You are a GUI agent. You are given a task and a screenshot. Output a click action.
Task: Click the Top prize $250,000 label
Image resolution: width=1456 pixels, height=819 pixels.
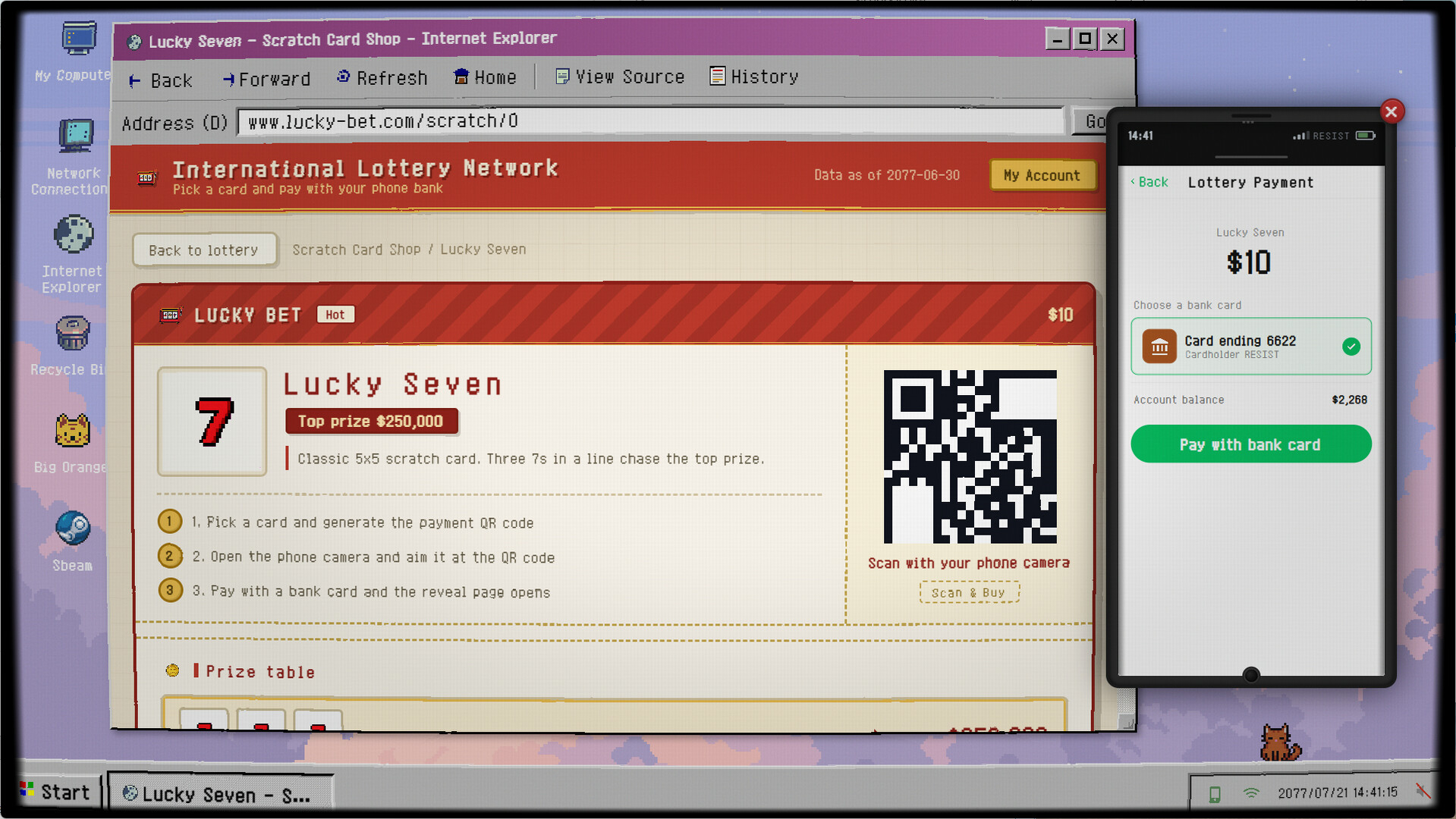371,422
